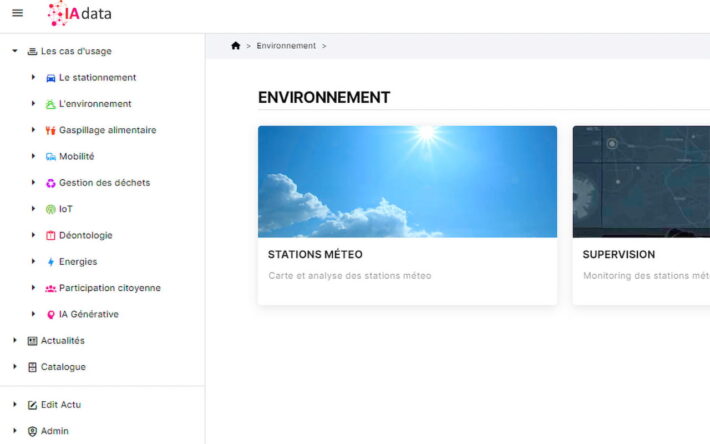710x444 pixels.
Task: Expand the Mobilité arrow
Action: tap(33, 156)
